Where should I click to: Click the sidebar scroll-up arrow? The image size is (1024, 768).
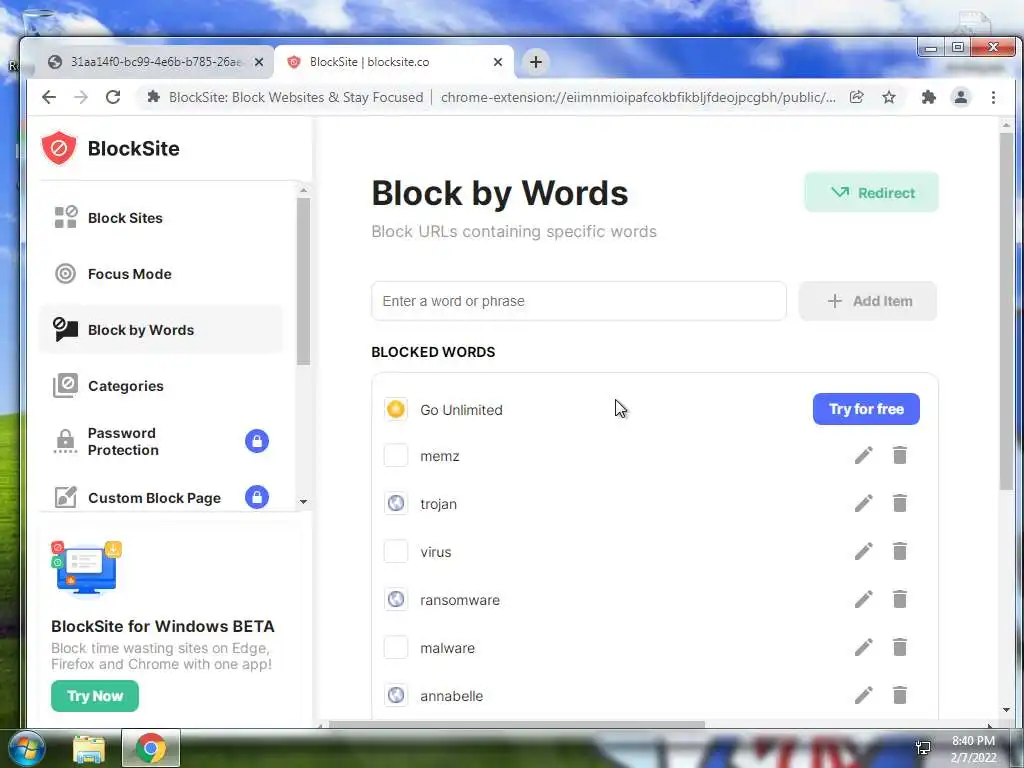pos(303,190)
